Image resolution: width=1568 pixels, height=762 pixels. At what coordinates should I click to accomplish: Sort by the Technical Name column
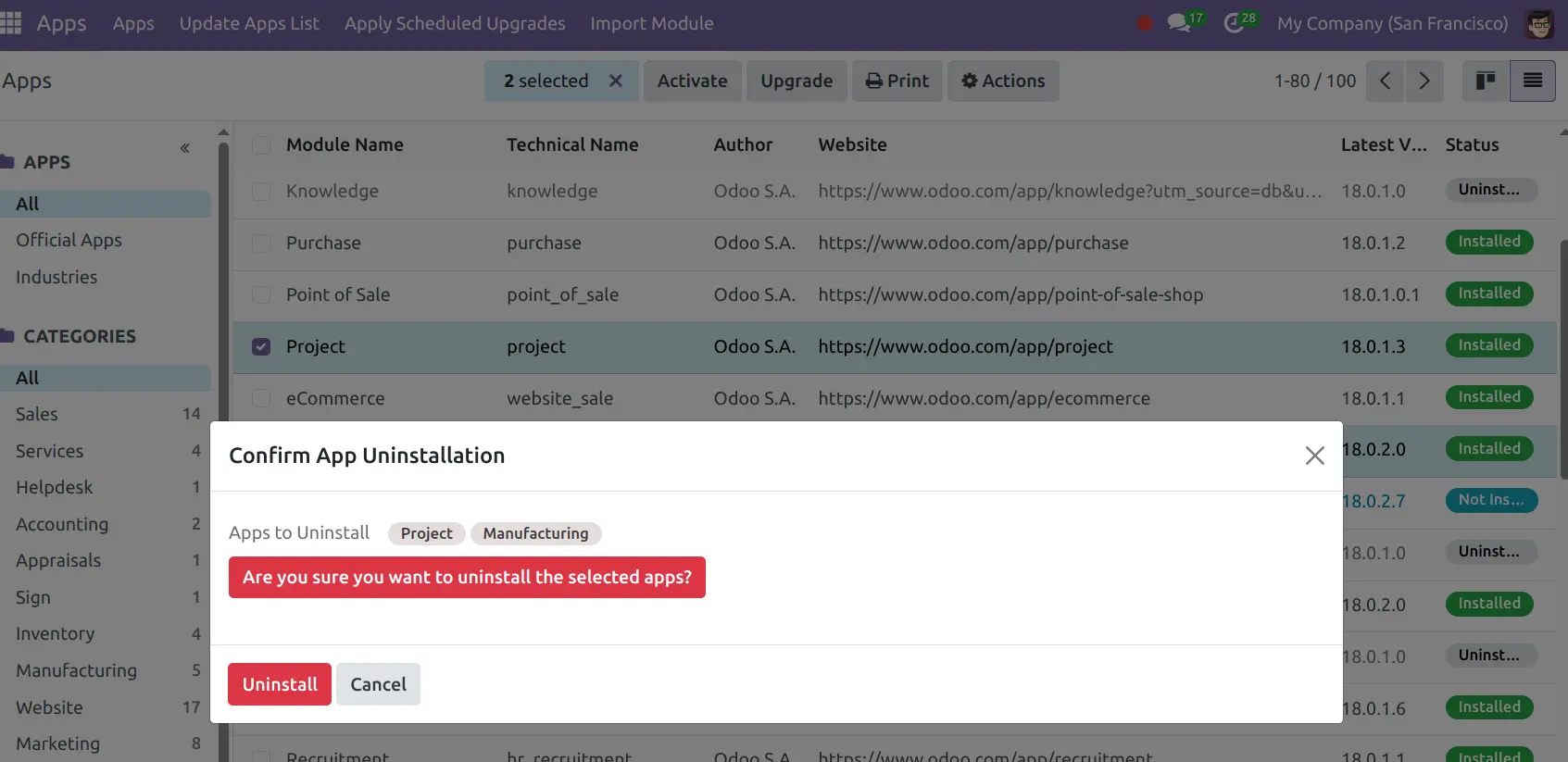click(572, 144)
